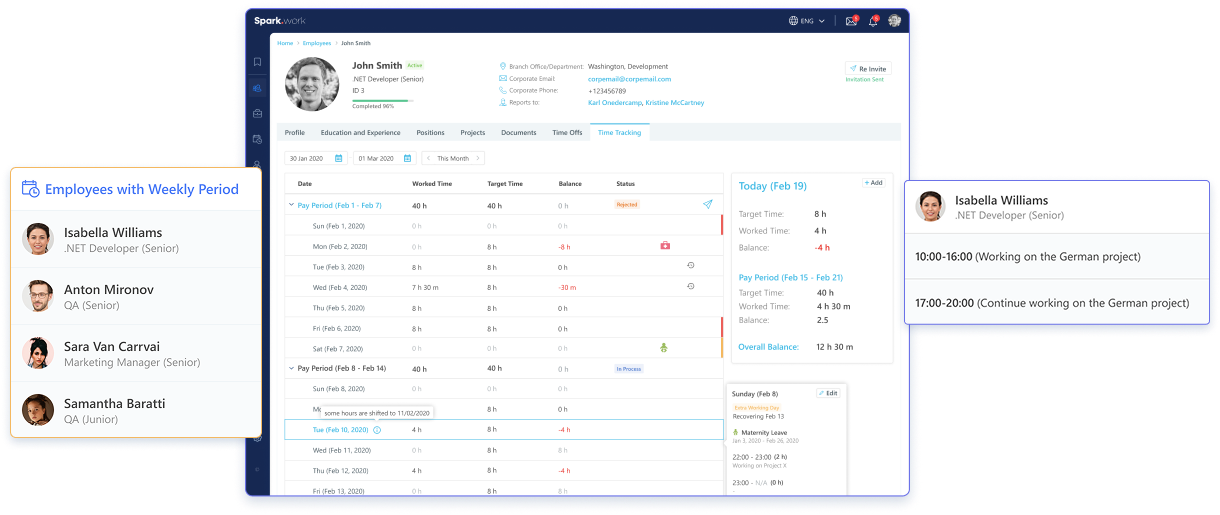Open corpemail@corpemail.com email link
Viewport: 1220px width, 515px height.
629,79
